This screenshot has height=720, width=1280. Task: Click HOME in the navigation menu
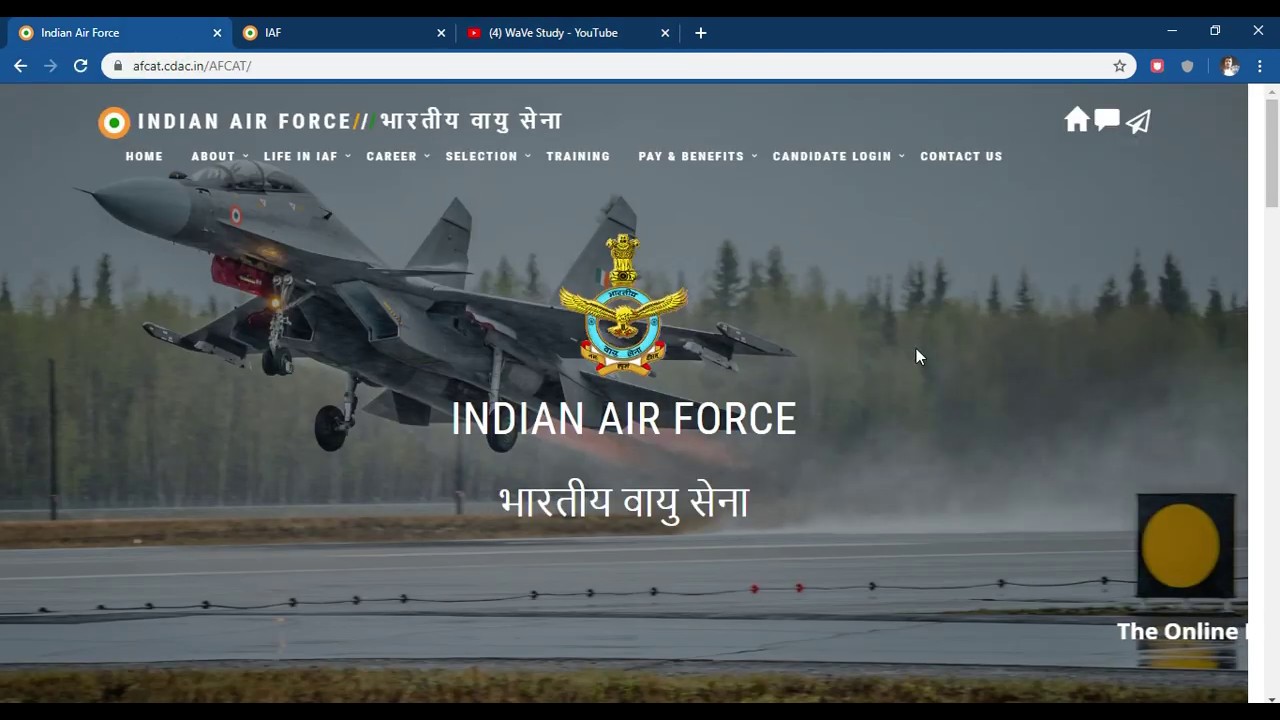(x=144, y=156)
